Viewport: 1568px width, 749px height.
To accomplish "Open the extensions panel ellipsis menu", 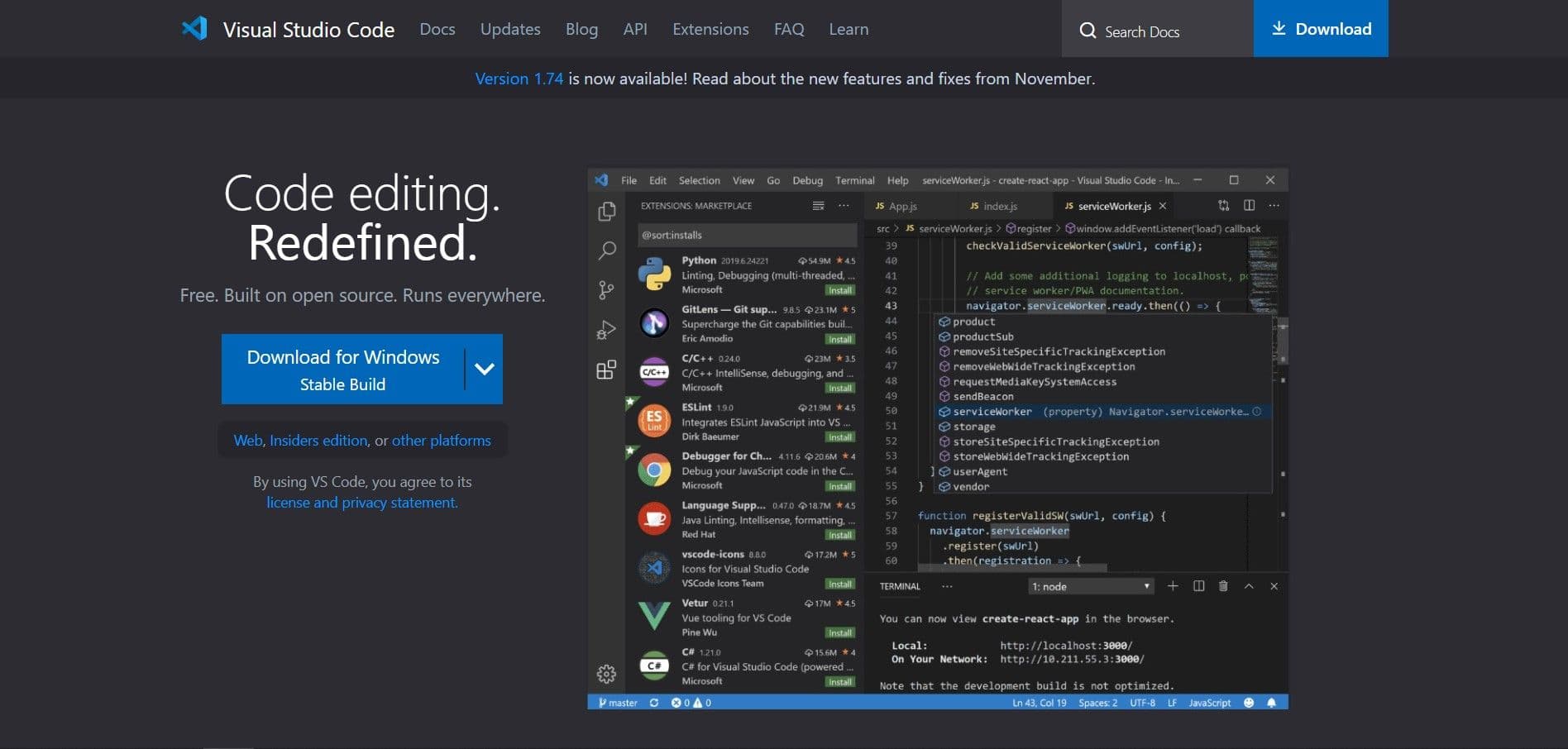I will tap(843, 206).
